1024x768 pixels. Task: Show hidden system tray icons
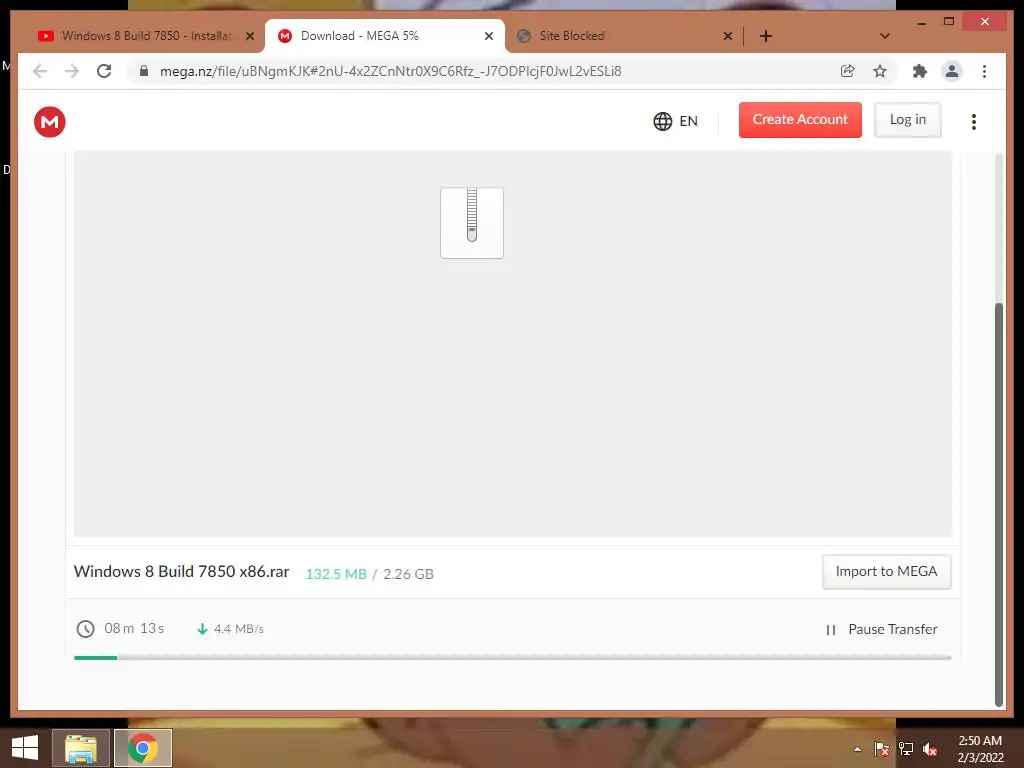[x=857, y=749]
